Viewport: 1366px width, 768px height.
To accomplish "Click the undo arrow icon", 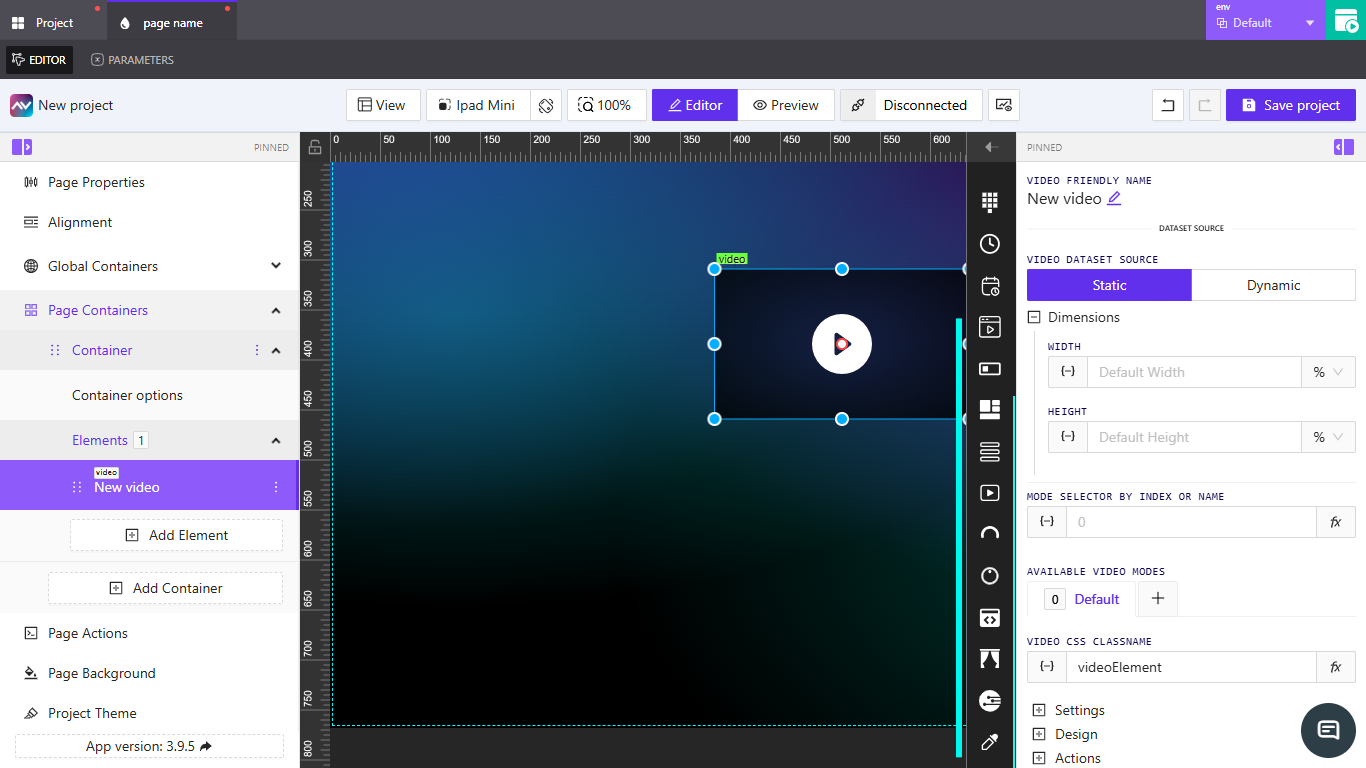I will [x=1167, y=105].
